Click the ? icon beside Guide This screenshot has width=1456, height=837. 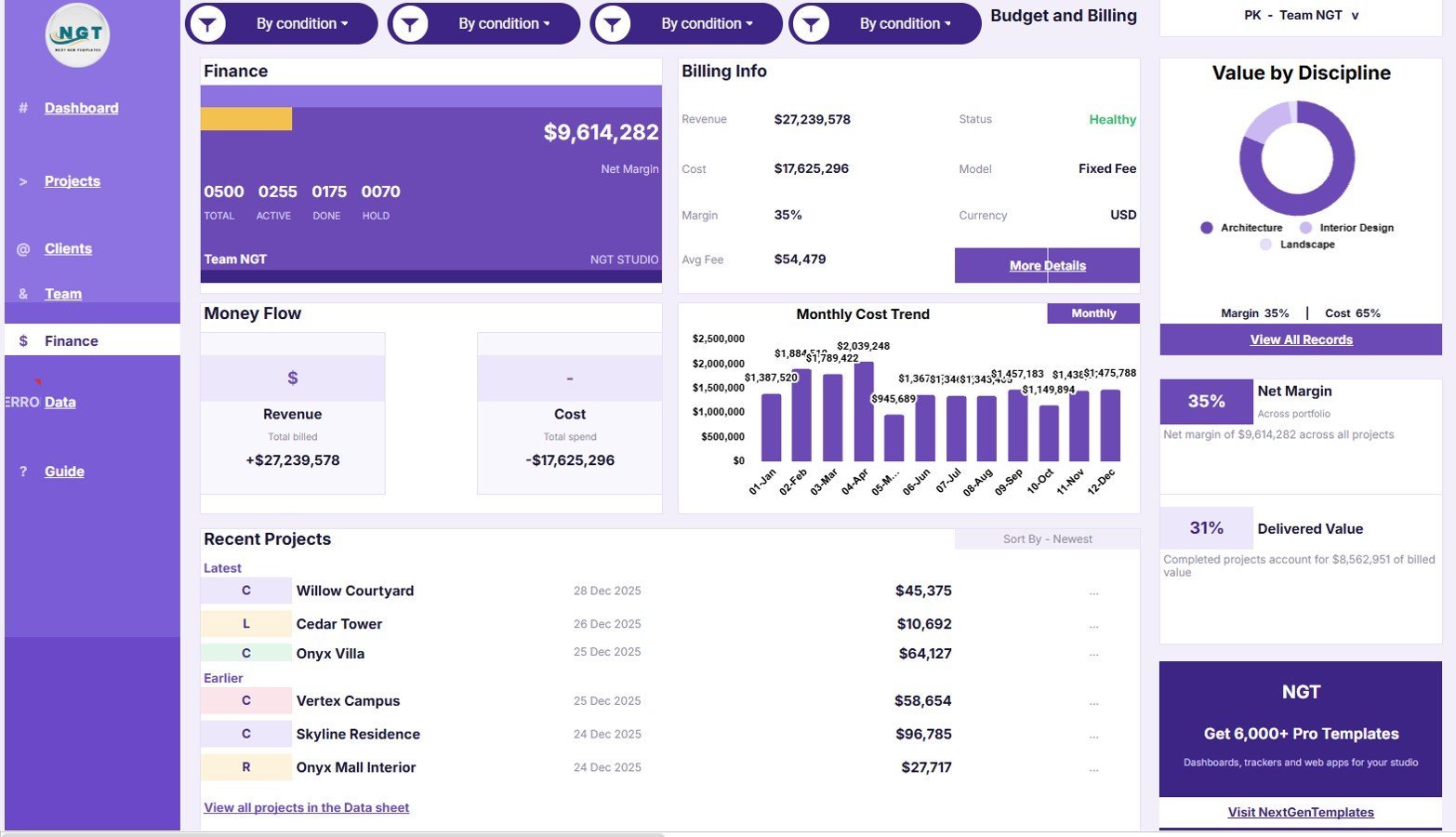pyautogui.click(x=23, y=472)
